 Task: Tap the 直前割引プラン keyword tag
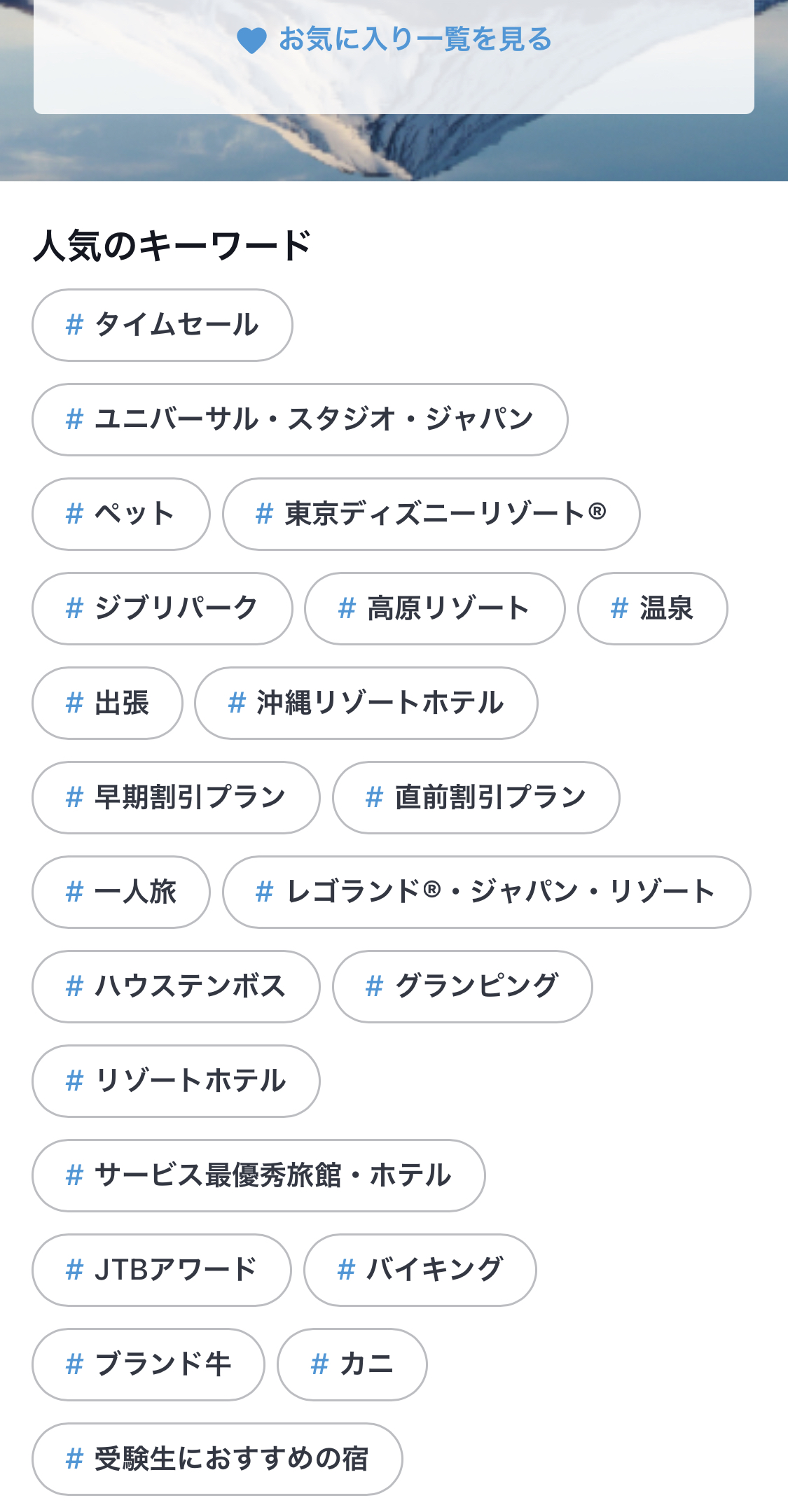476,797
